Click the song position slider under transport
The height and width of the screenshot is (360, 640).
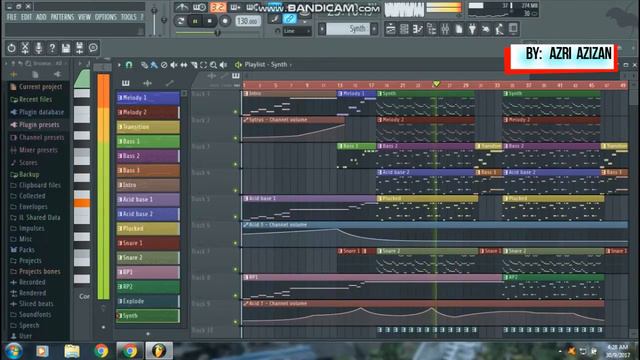point(217,33)
